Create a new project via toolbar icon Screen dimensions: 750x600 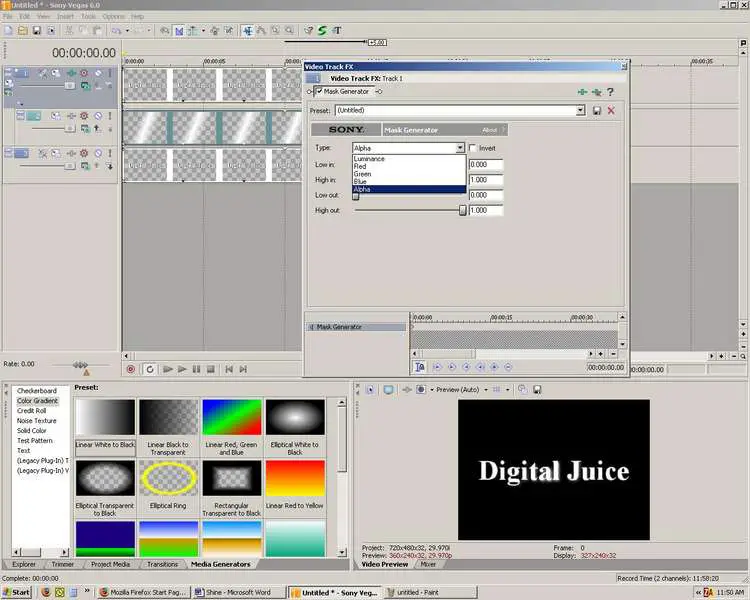click(9, 31)
